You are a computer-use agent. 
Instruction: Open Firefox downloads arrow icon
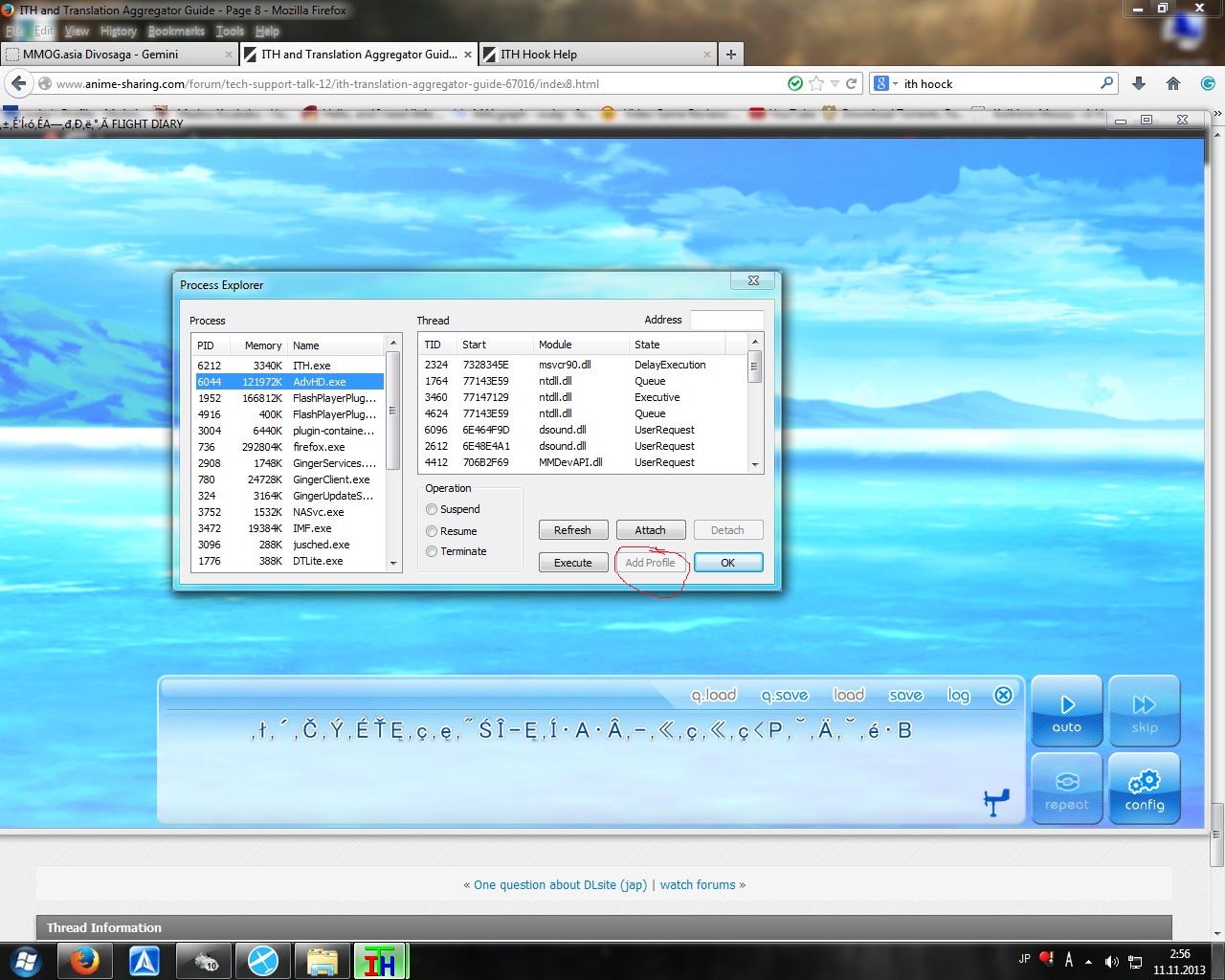coord(1139,83)
